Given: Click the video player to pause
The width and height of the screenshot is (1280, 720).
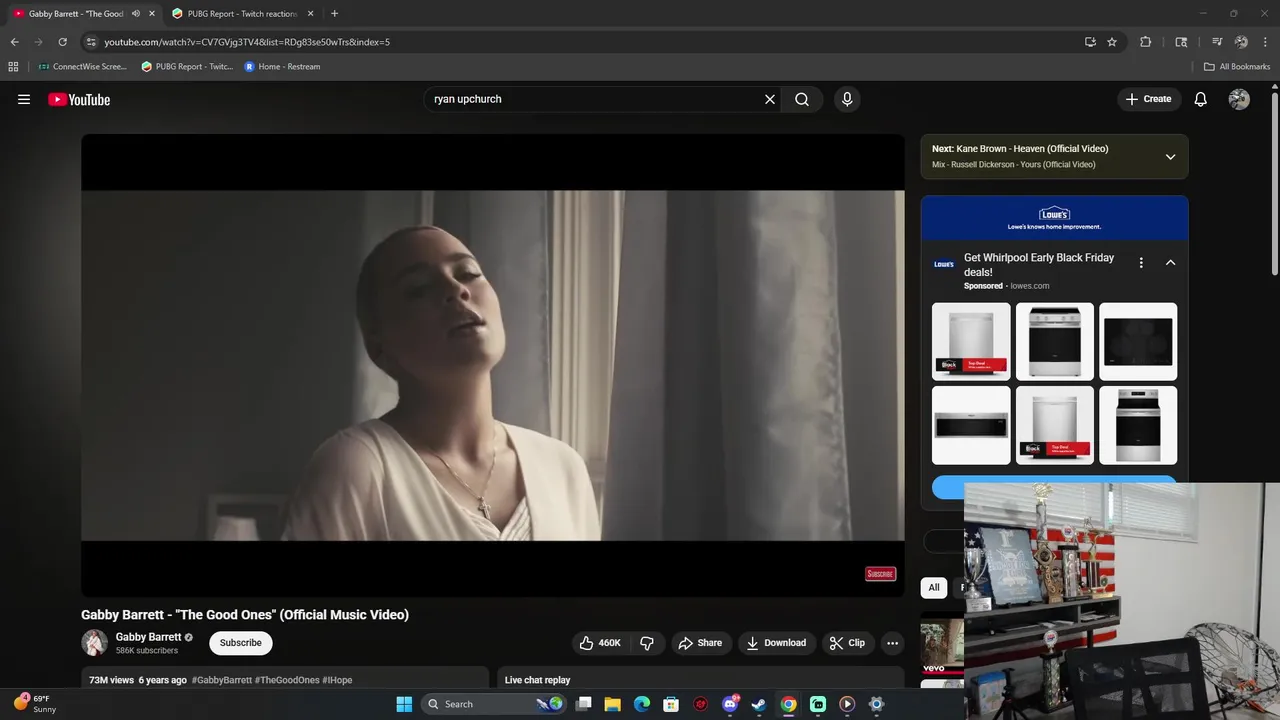Looking at the screenshot, I should point(492,365).
